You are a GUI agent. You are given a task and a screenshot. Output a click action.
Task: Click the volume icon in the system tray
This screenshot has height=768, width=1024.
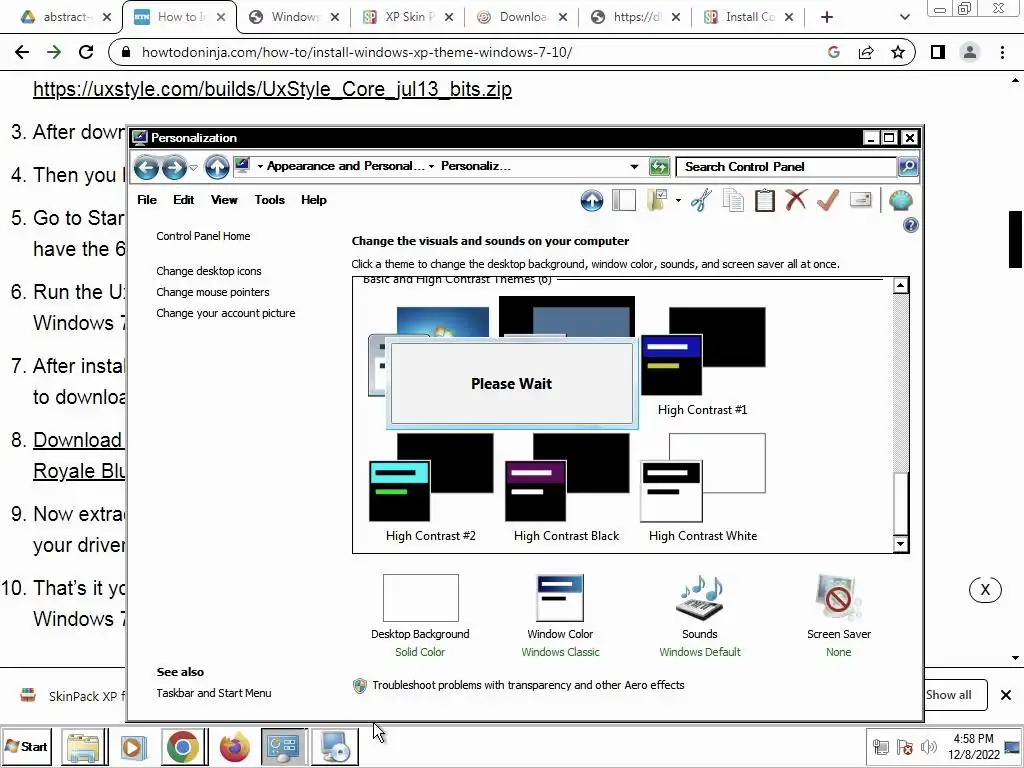[x=928, y=746]
